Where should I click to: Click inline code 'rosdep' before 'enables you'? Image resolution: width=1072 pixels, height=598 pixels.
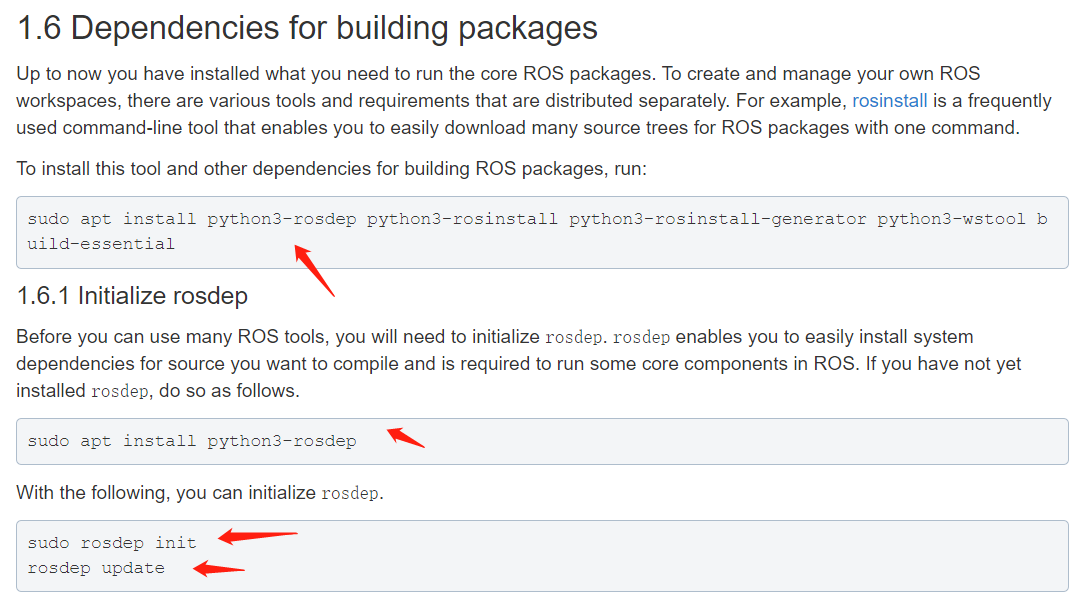tap(641, 338)
